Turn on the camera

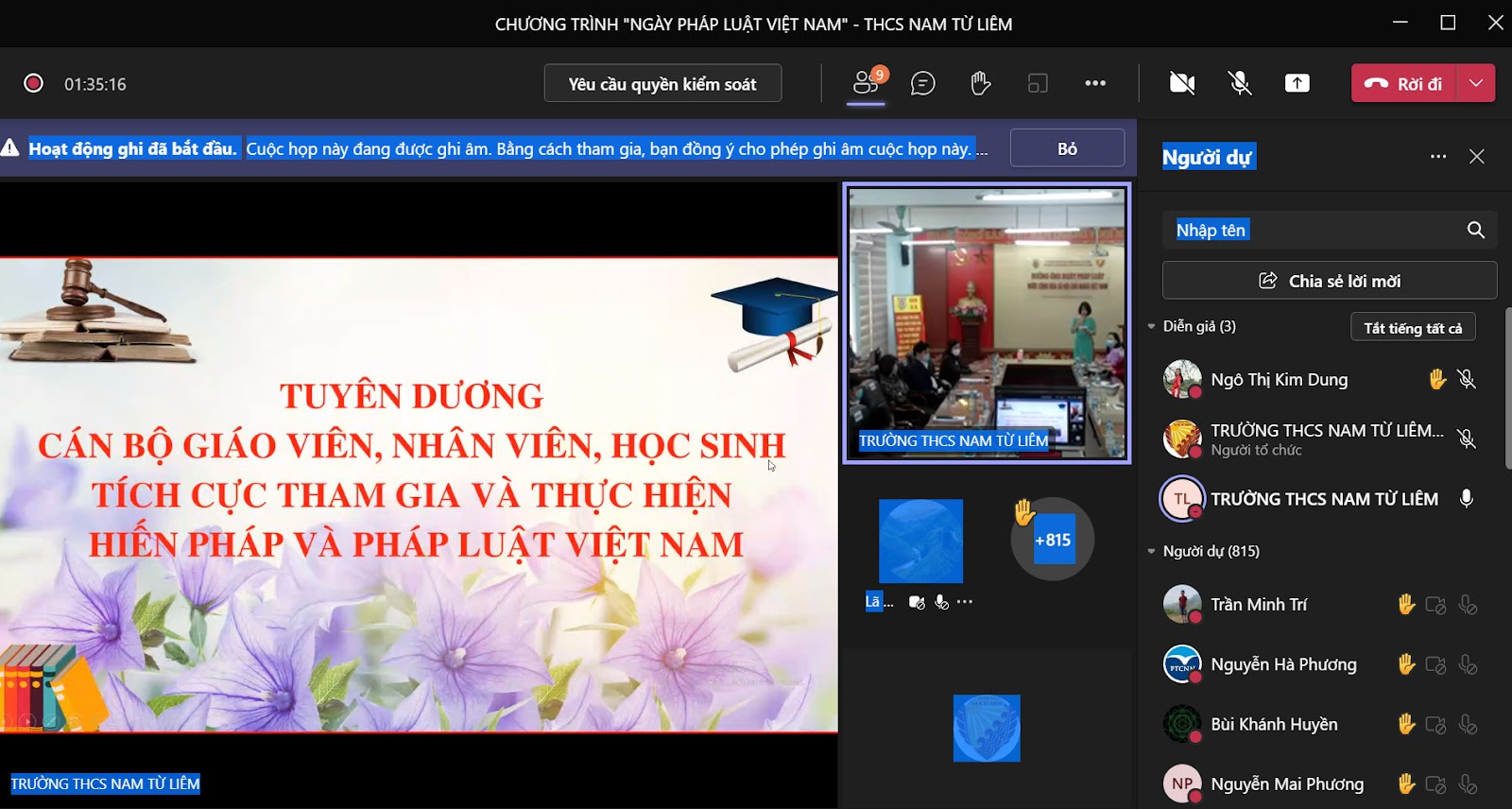tap(1182, 83)
